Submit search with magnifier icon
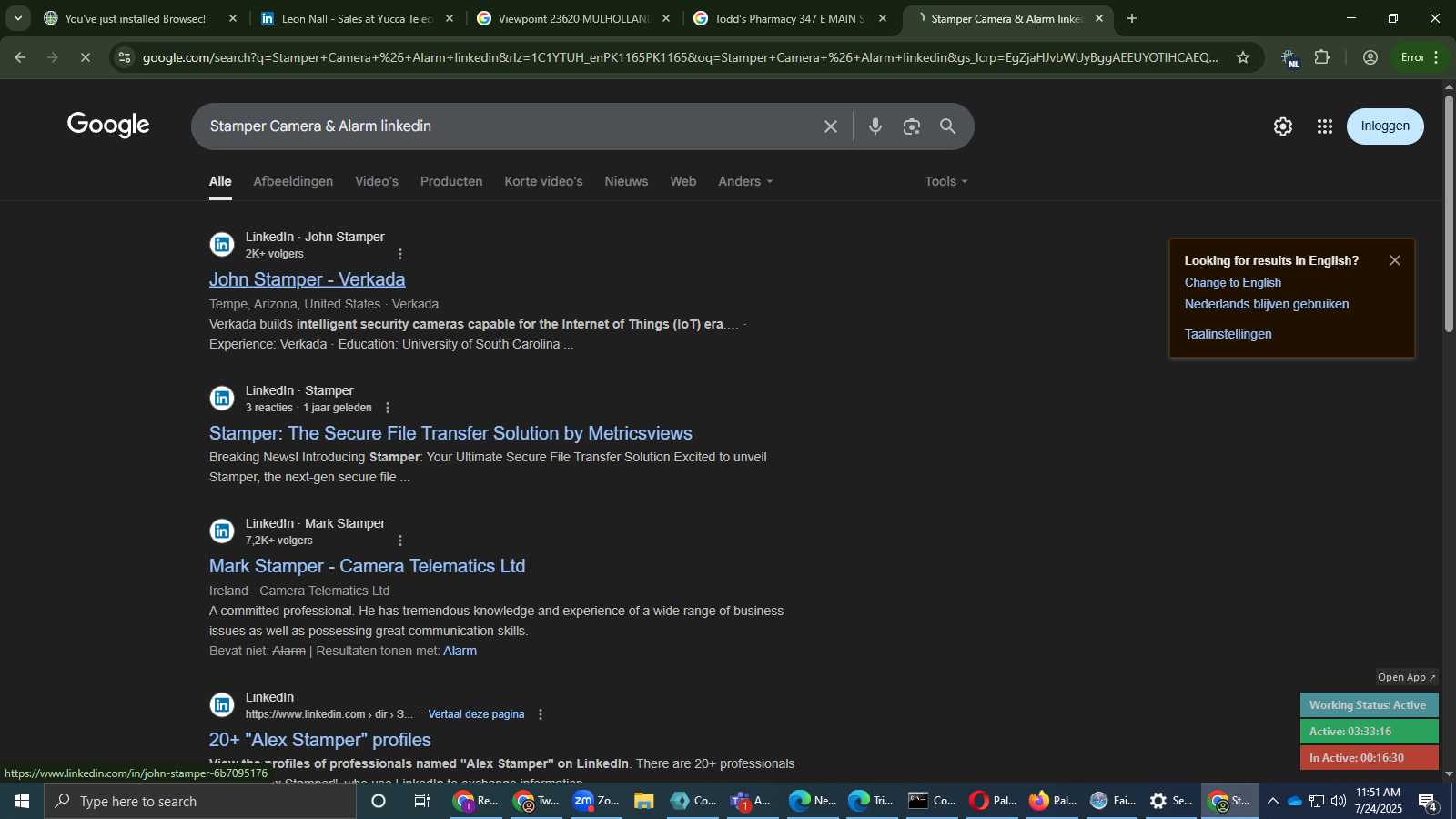Image resolution: width=1456 pixels, height=819 pixels. tap(947, 126)
